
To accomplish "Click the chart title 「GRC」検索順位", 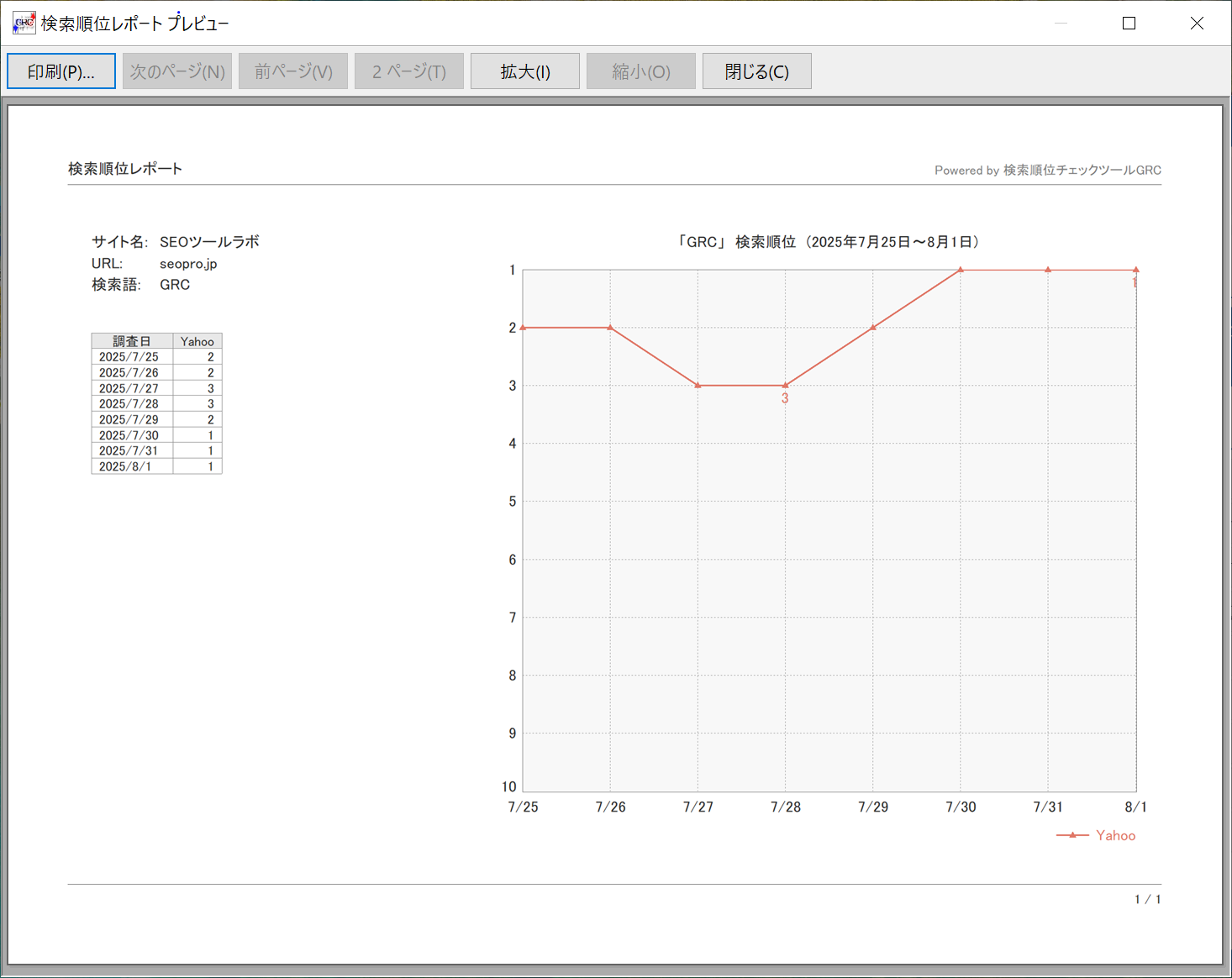I will pos(829,242).
